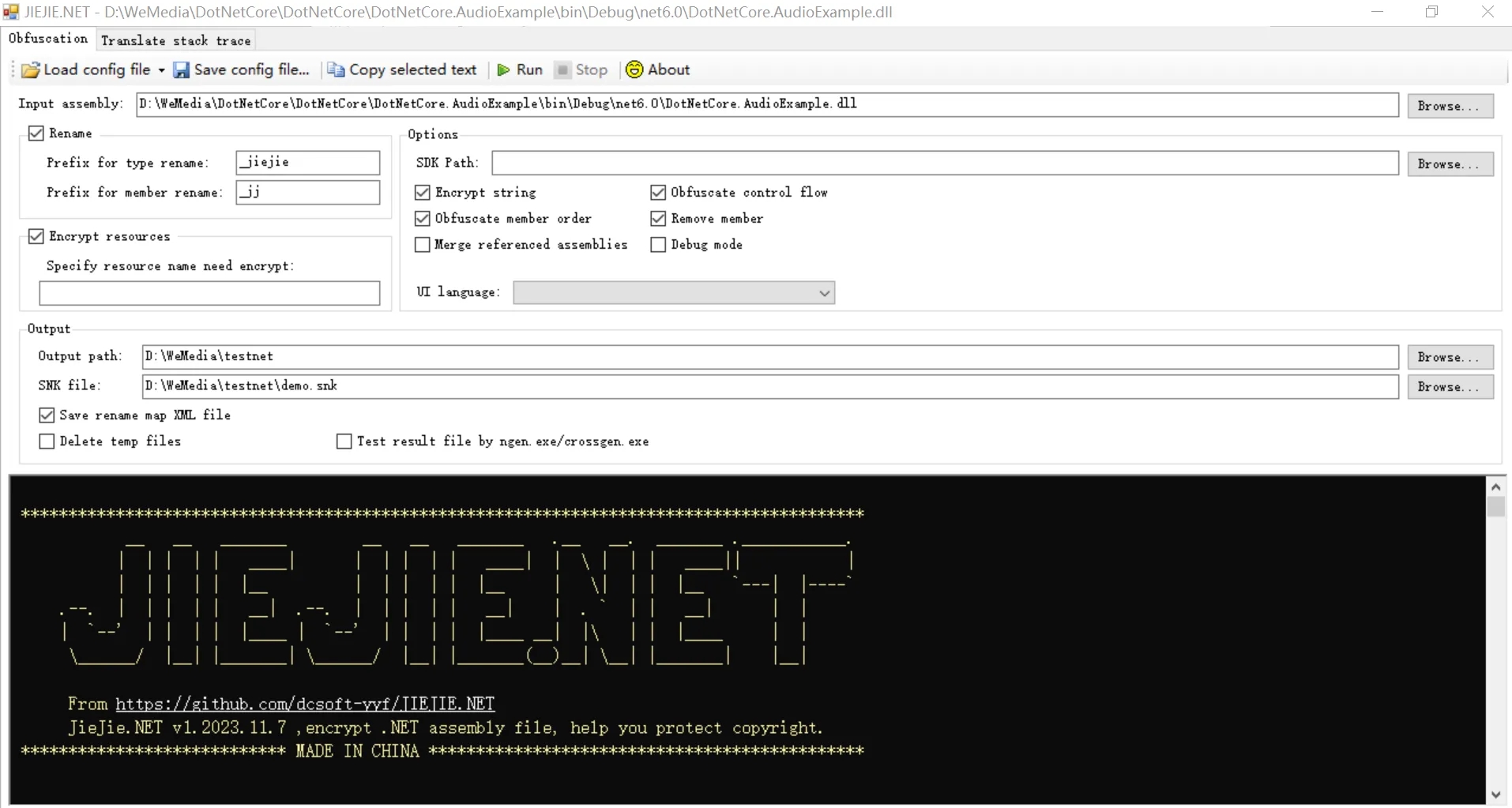1512x808 pixels.
Task: Click the JIEJIE.NET title bar icon
Action: (11, 12)
